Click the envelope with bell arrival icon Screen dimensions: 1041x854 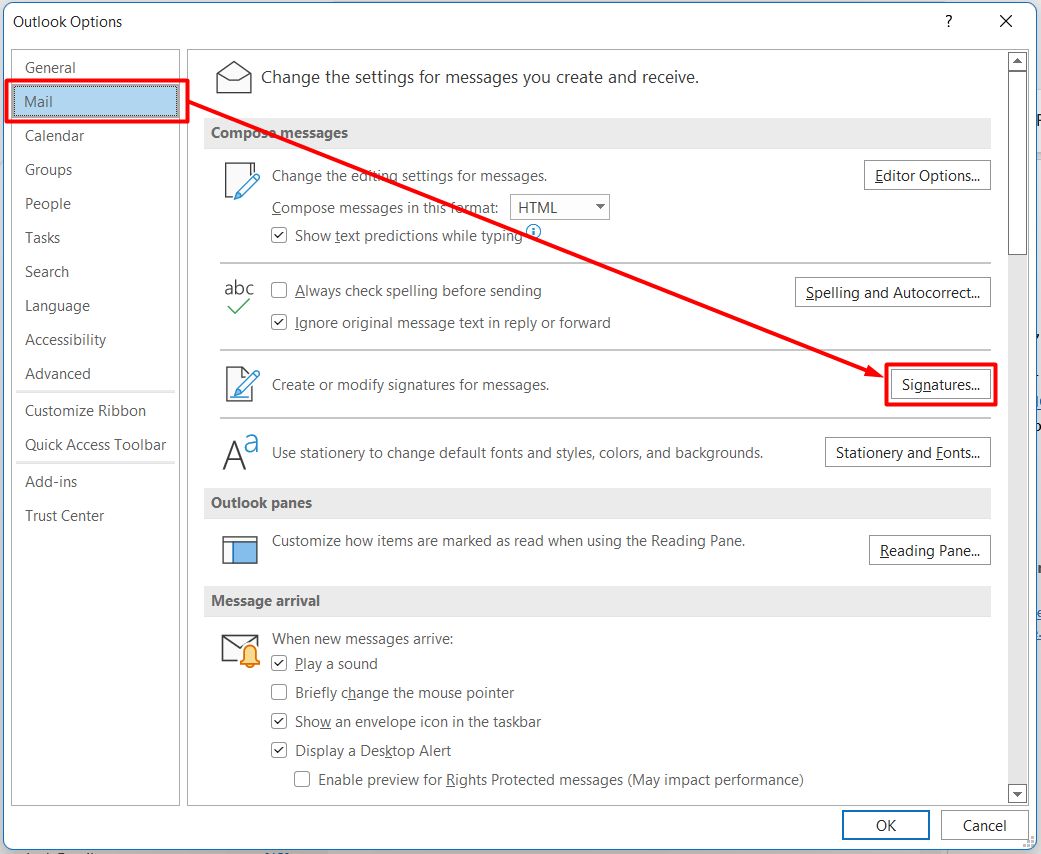[240, 650]
